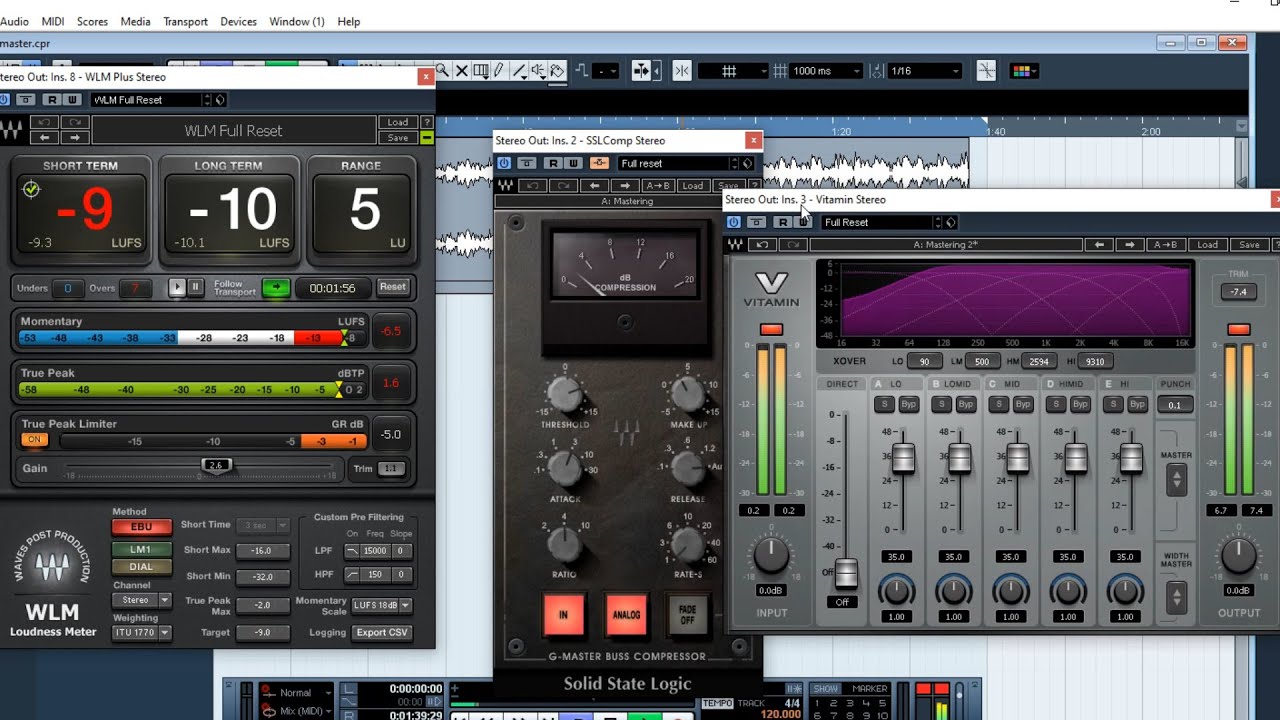This screenshot has height=720, width=1280.
Task: Open the Audio menu
Action: (x=14, y=21)
